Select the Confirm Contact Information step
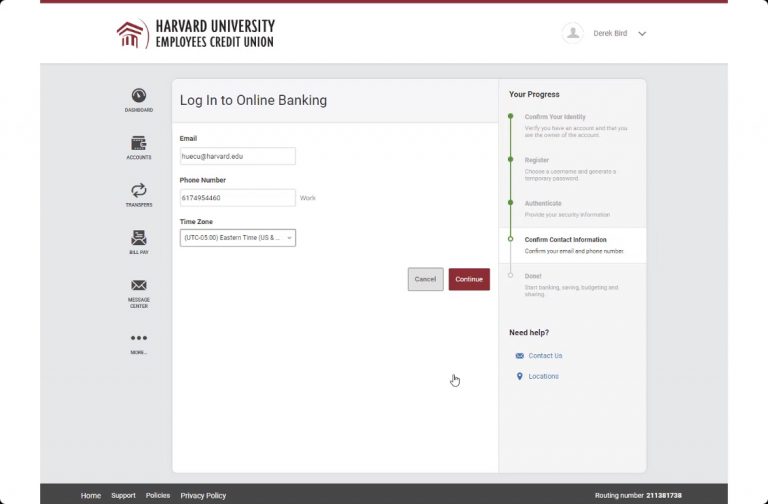This screenshot has height=504, width=768. (x=573, y=245)
